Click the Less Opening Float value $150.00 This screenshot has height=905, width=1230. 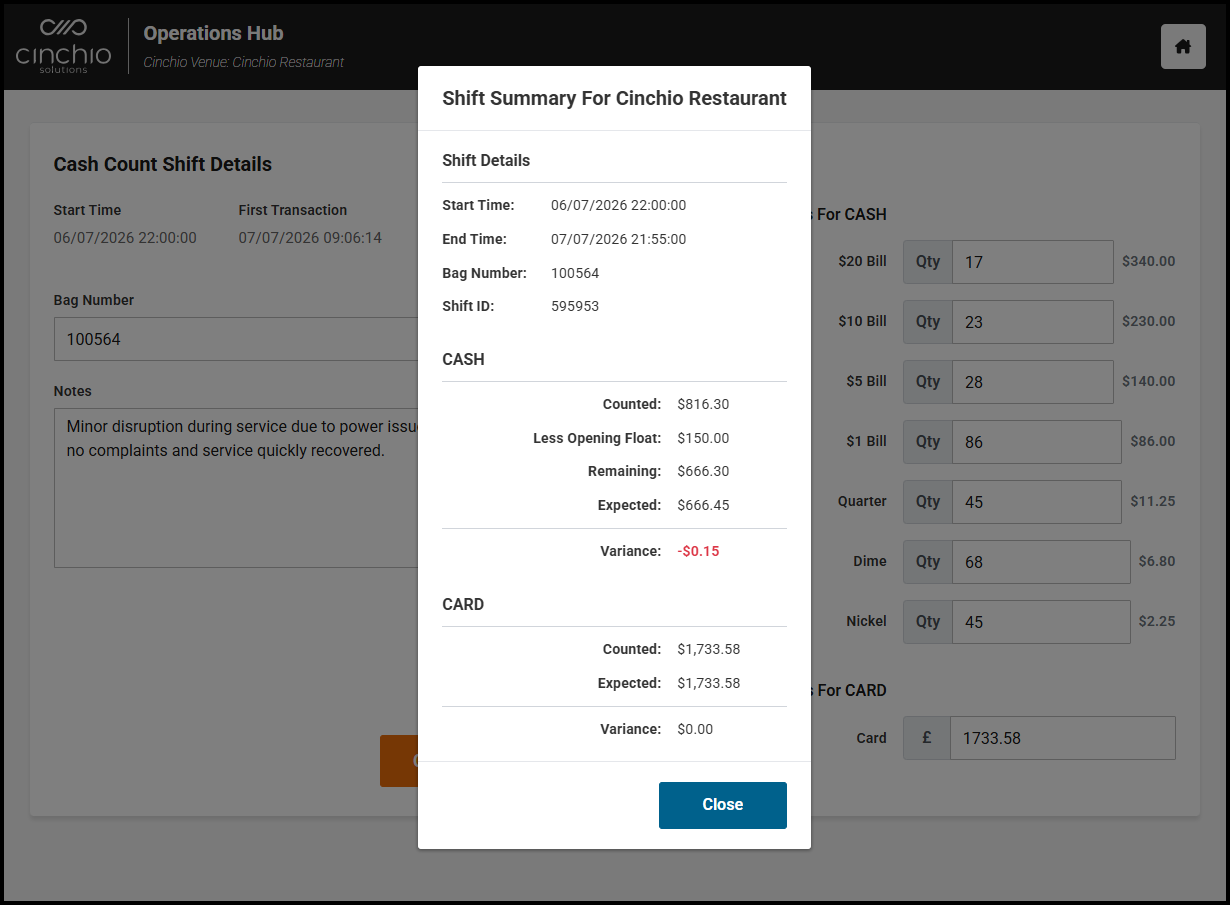pos(703,438)
